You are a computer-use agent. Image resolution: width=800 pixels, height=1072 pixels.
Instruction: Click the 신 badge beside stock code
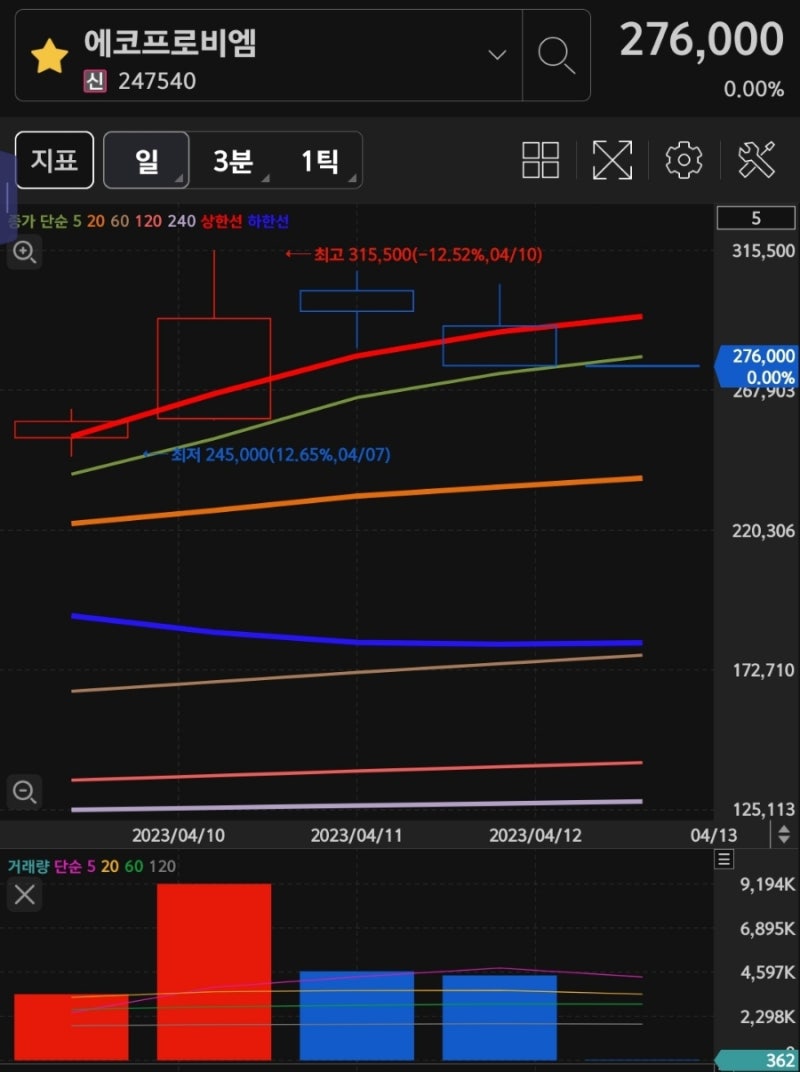point(95,81)
